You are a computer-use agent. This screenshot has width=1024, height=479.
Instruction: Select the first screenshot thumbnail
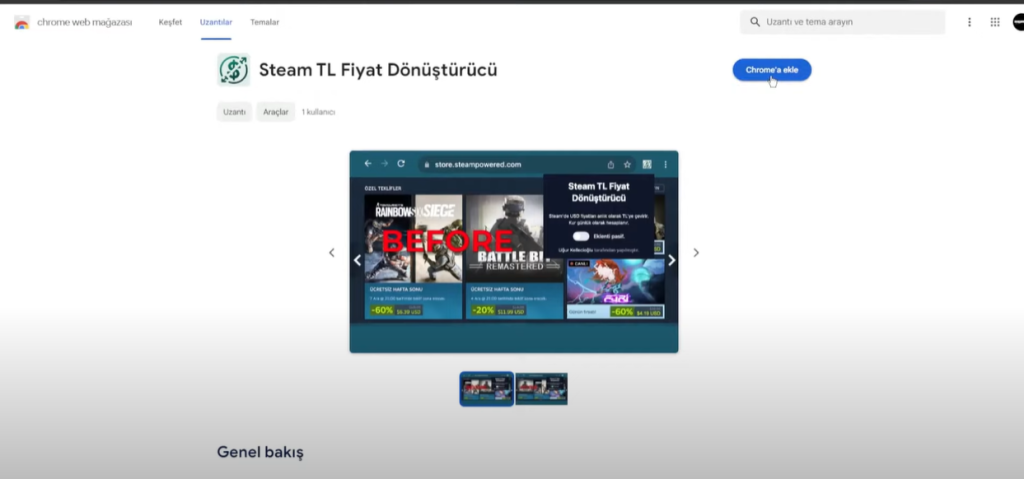tap(487, 389)
